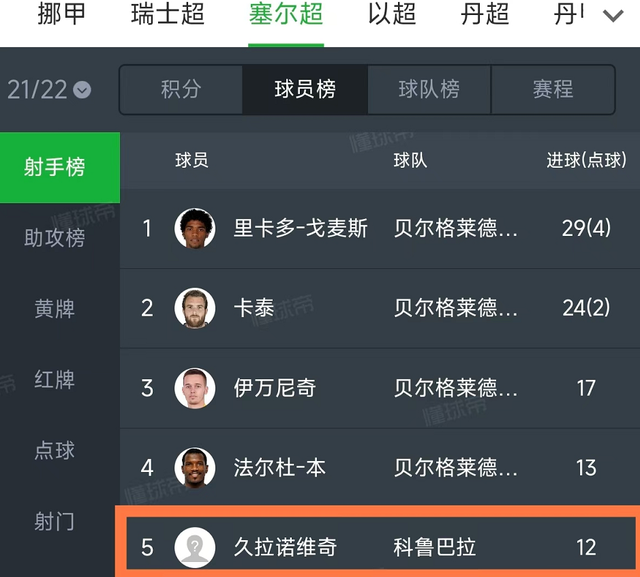Open the 科鲁巴拉 team link
The width and height of the screenshot is (640, 577).
[x=434, y=547]
